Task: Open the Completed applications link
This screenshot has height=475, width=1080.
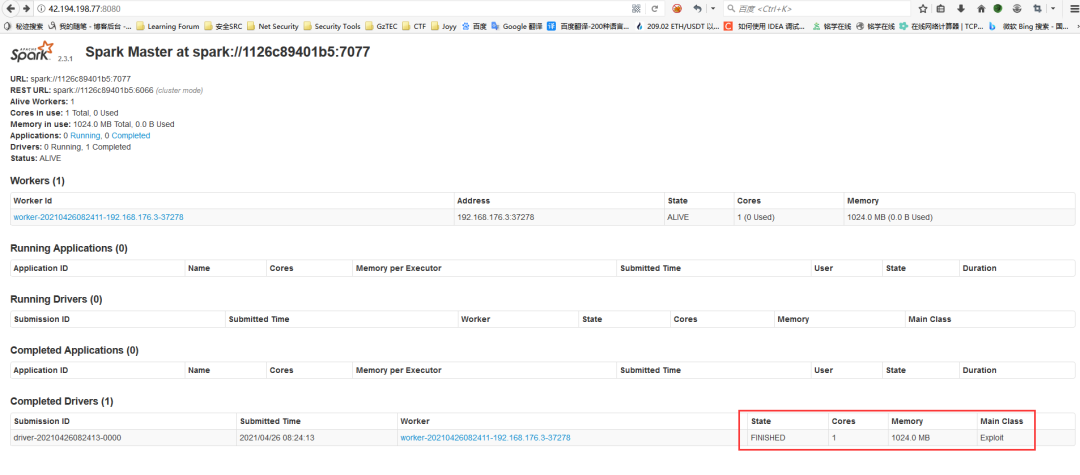Action: [x=131, y=136]
